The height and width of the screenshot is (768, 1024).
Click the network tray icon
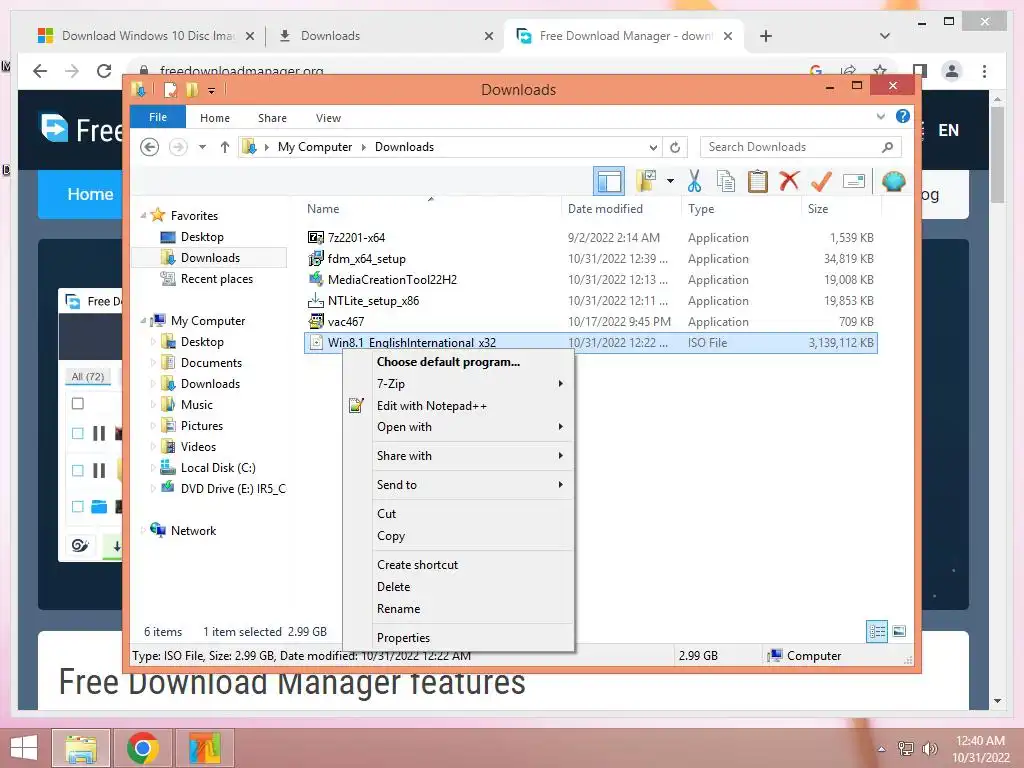pos(905,749)
